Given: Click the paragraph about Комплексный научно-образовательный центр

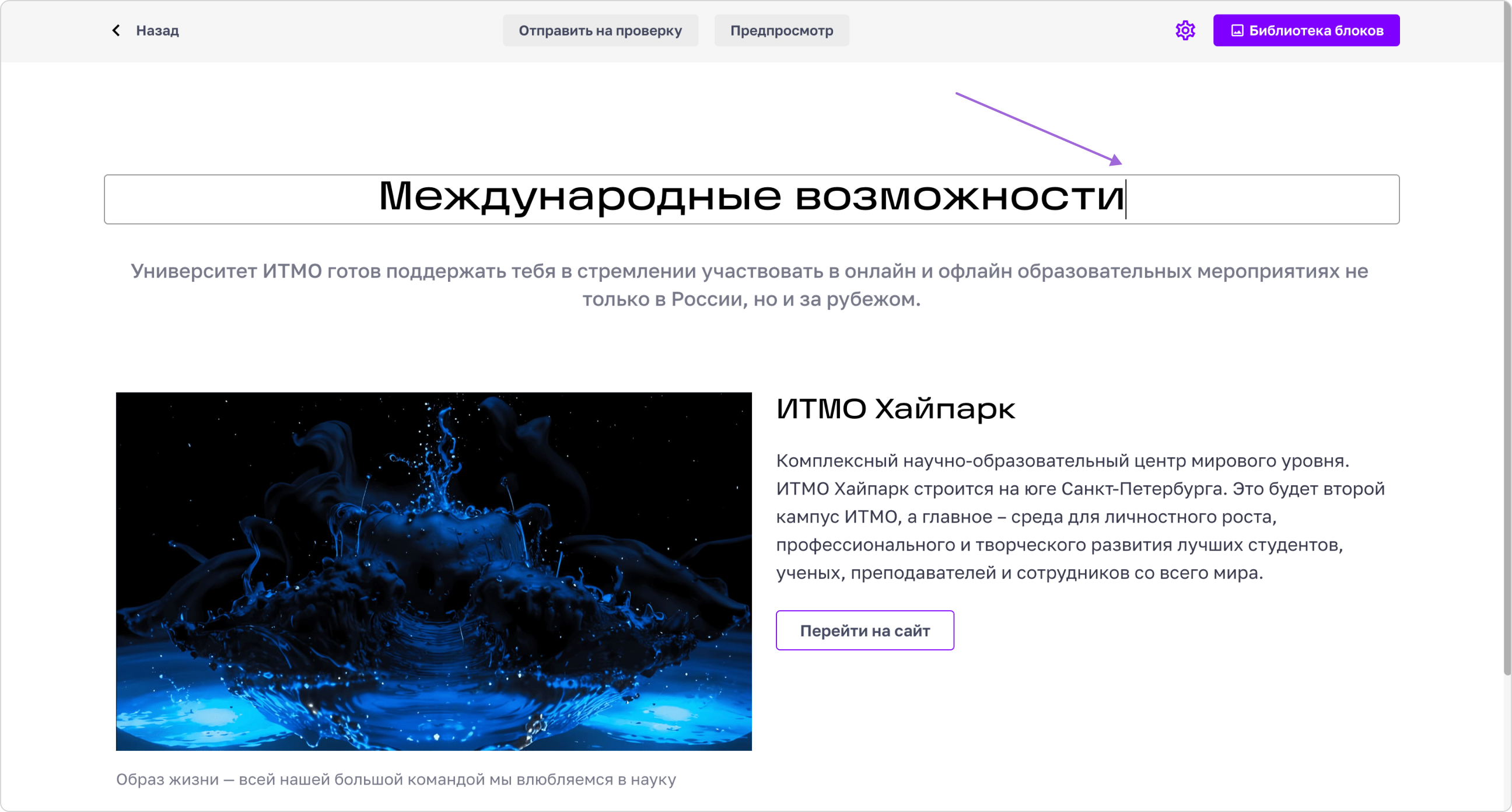Looking at the screenshot, I should point(1080,517).
